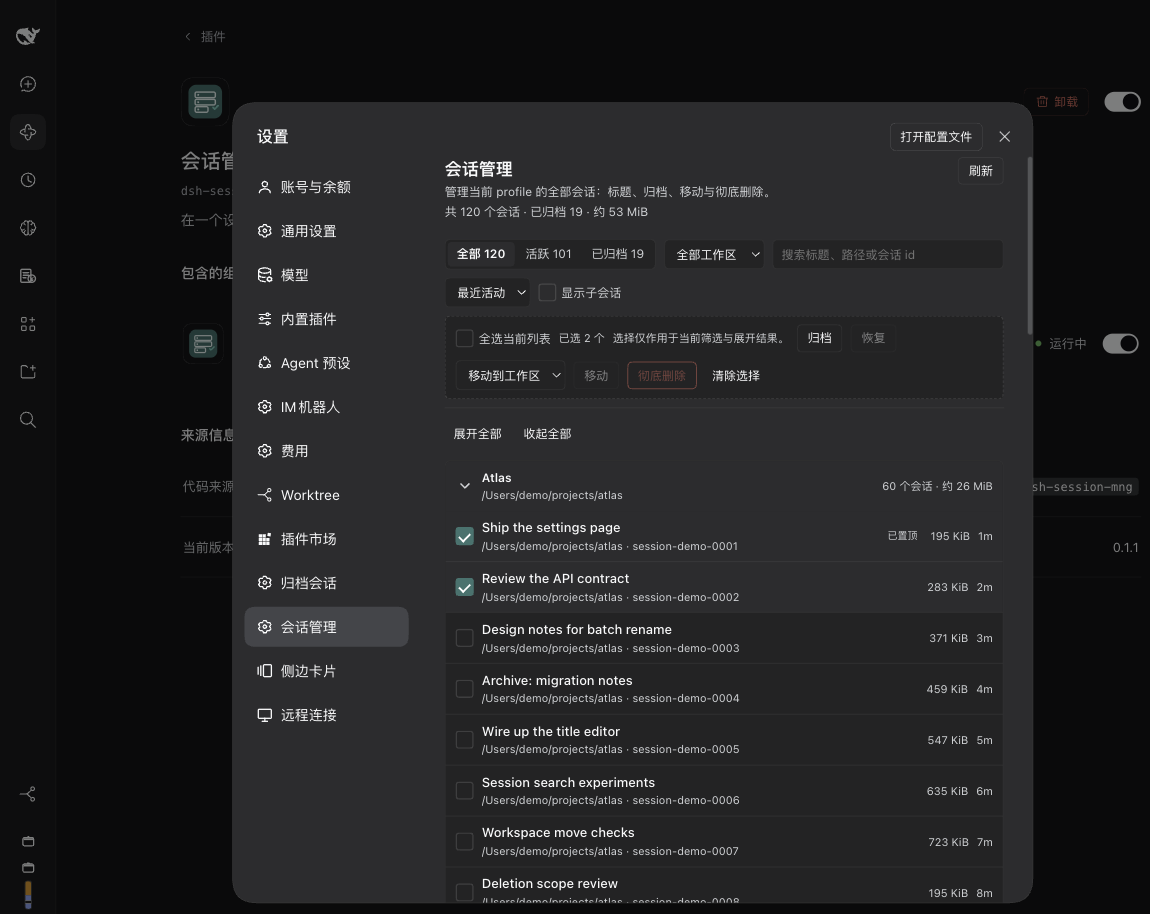The width and height of the screenshot is (1150, 914).
Task: Click session manager plugin icon in background page
Action: 205,101
